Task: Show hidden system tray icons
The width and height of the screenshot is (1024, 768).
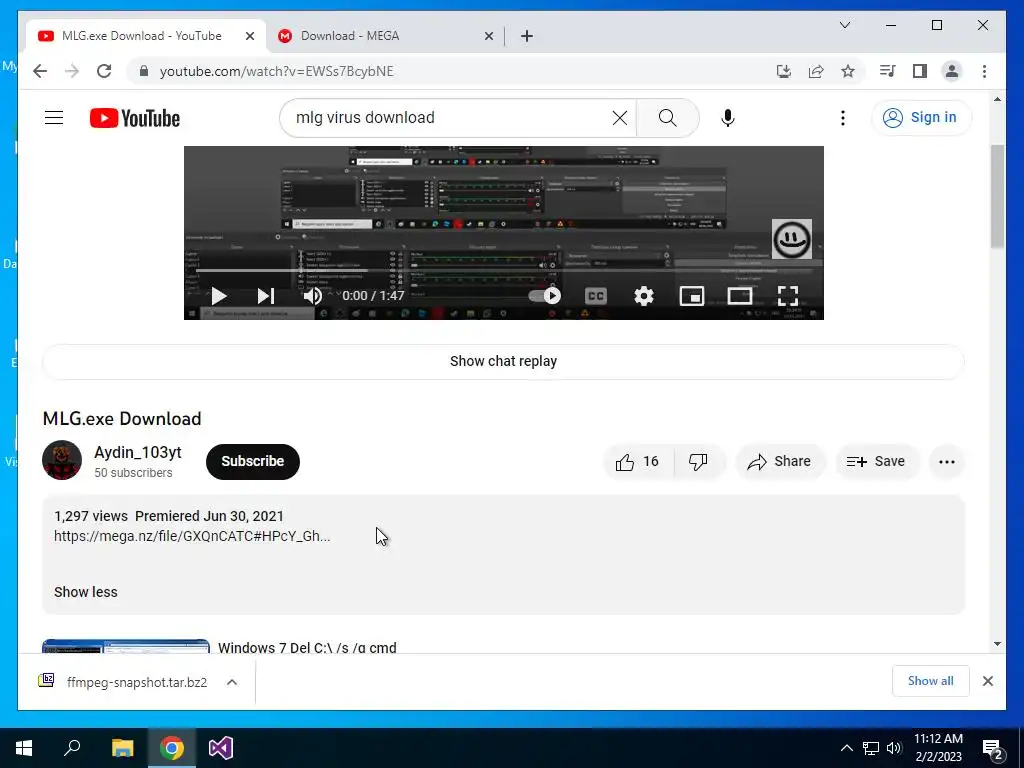Action: [846, 748]
